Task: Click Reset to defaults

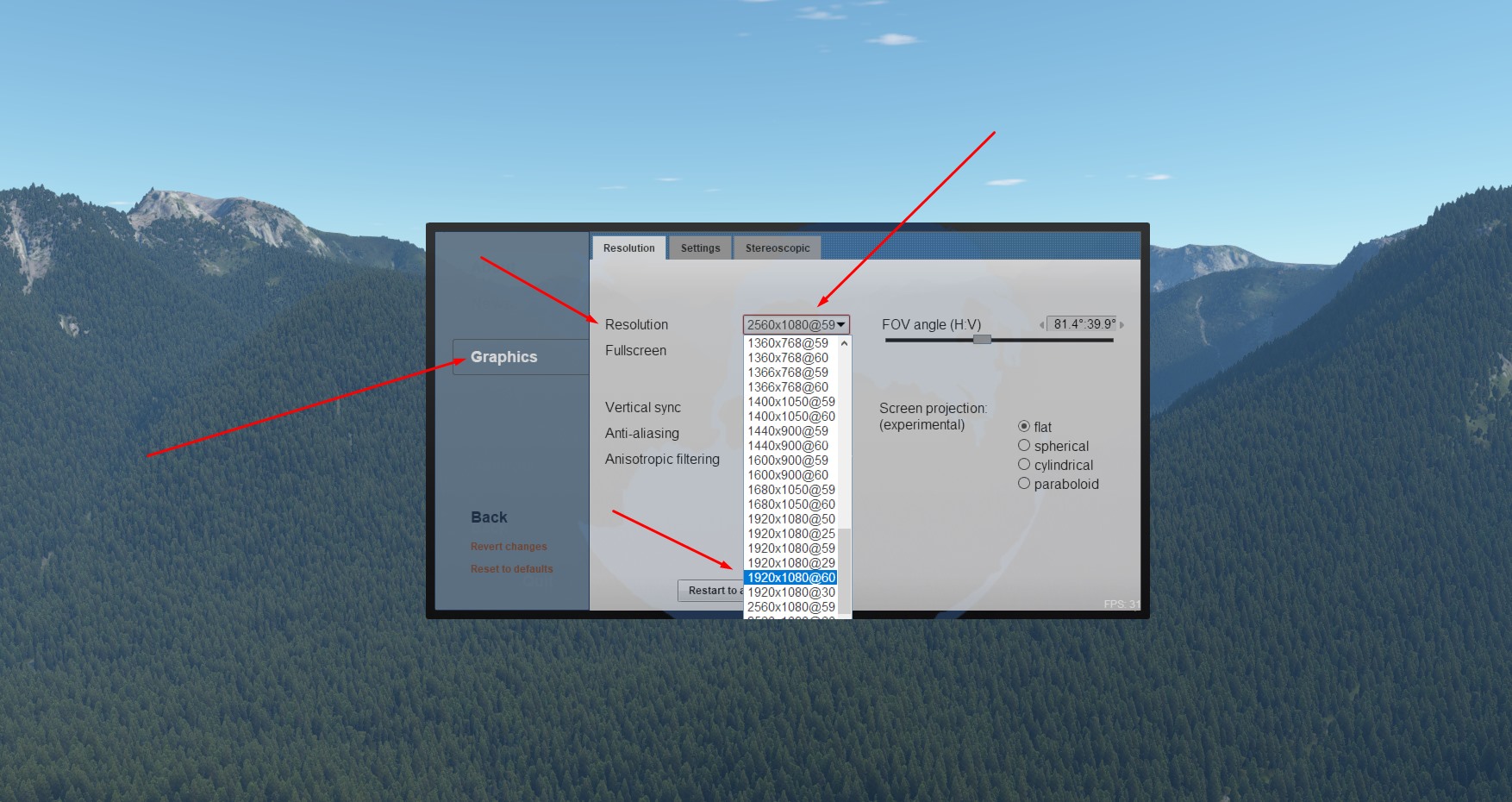Action: point(512,569)
